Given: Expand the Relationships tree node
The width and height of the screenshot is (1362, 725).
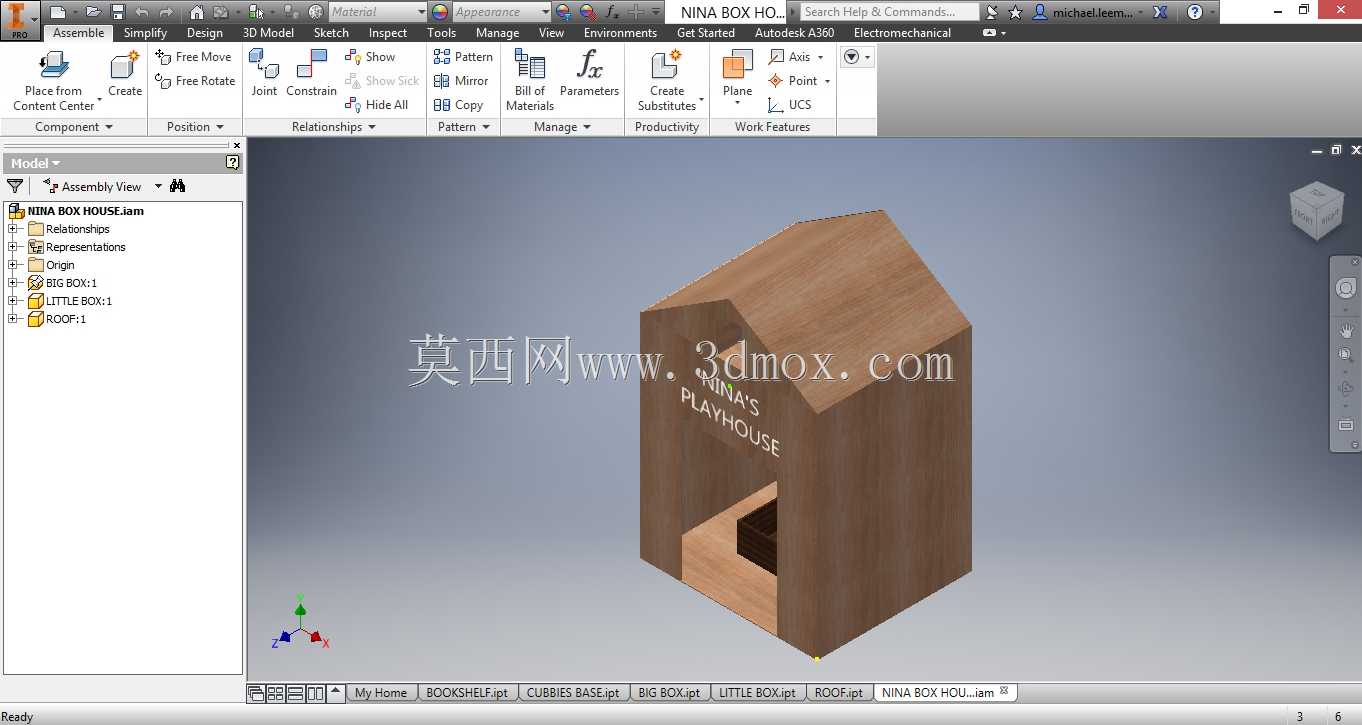Looking at the screenshot, I should pos(13,229).
